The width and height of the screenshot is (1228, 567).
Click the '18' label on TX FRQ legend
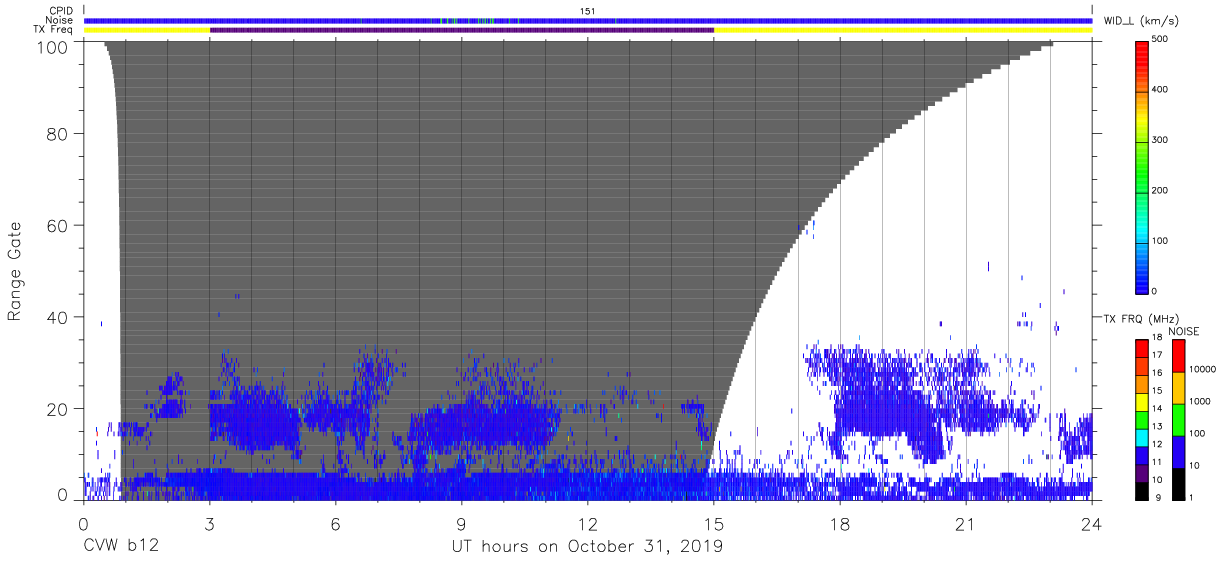[1156, 338]
